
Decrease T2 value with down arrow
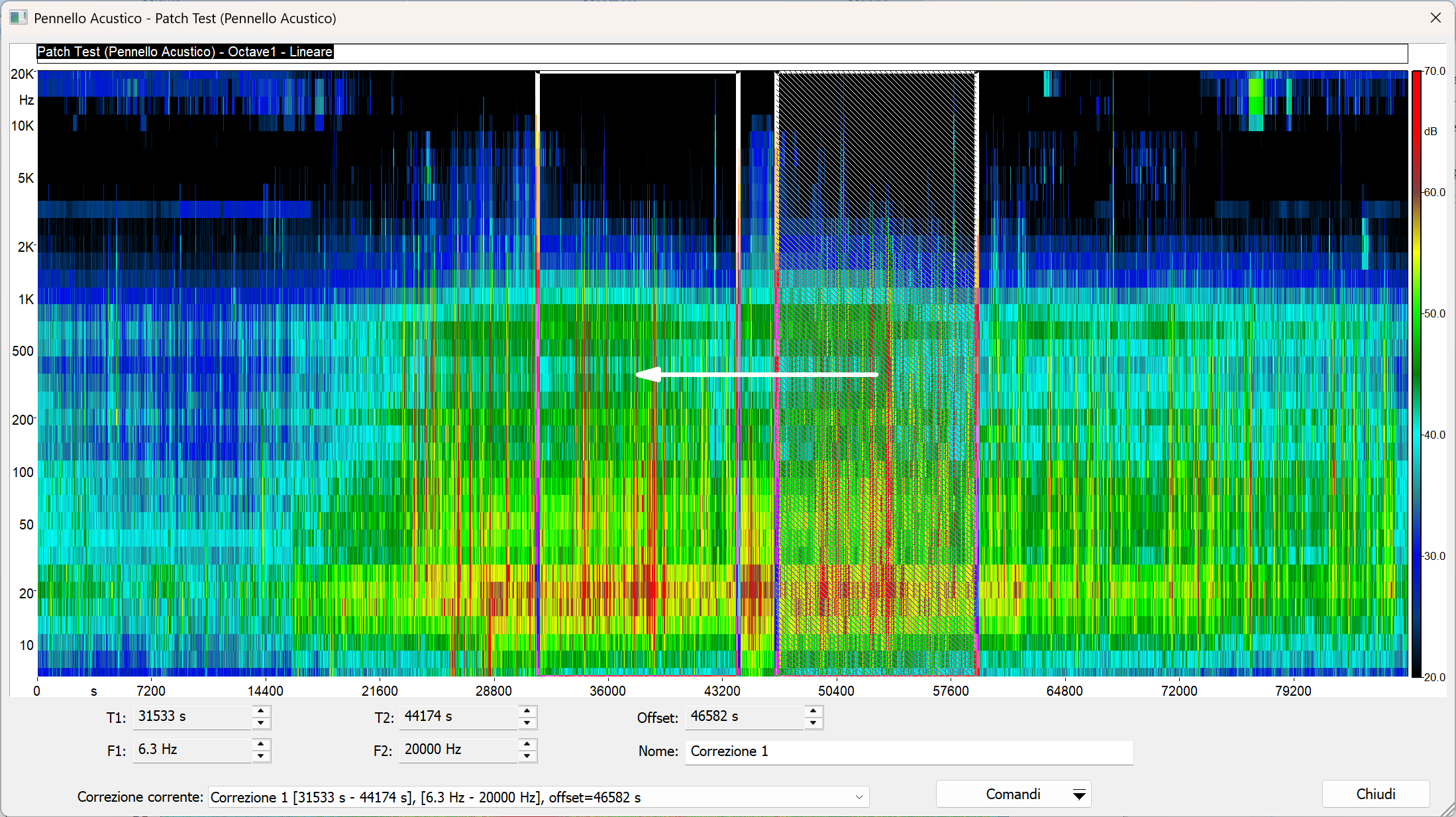(527, 723)
